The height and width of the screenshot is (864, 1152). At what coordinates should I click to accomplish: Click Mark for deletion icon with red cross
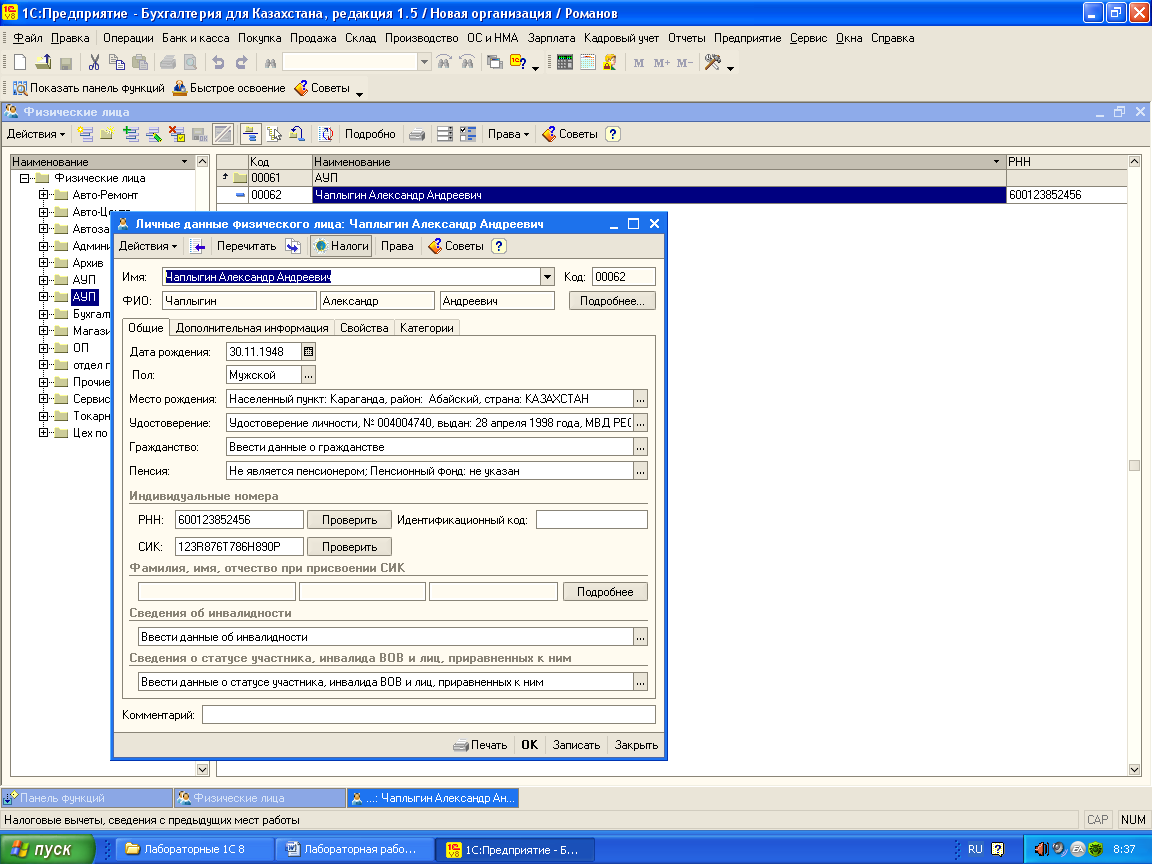[x=176, y=134]
